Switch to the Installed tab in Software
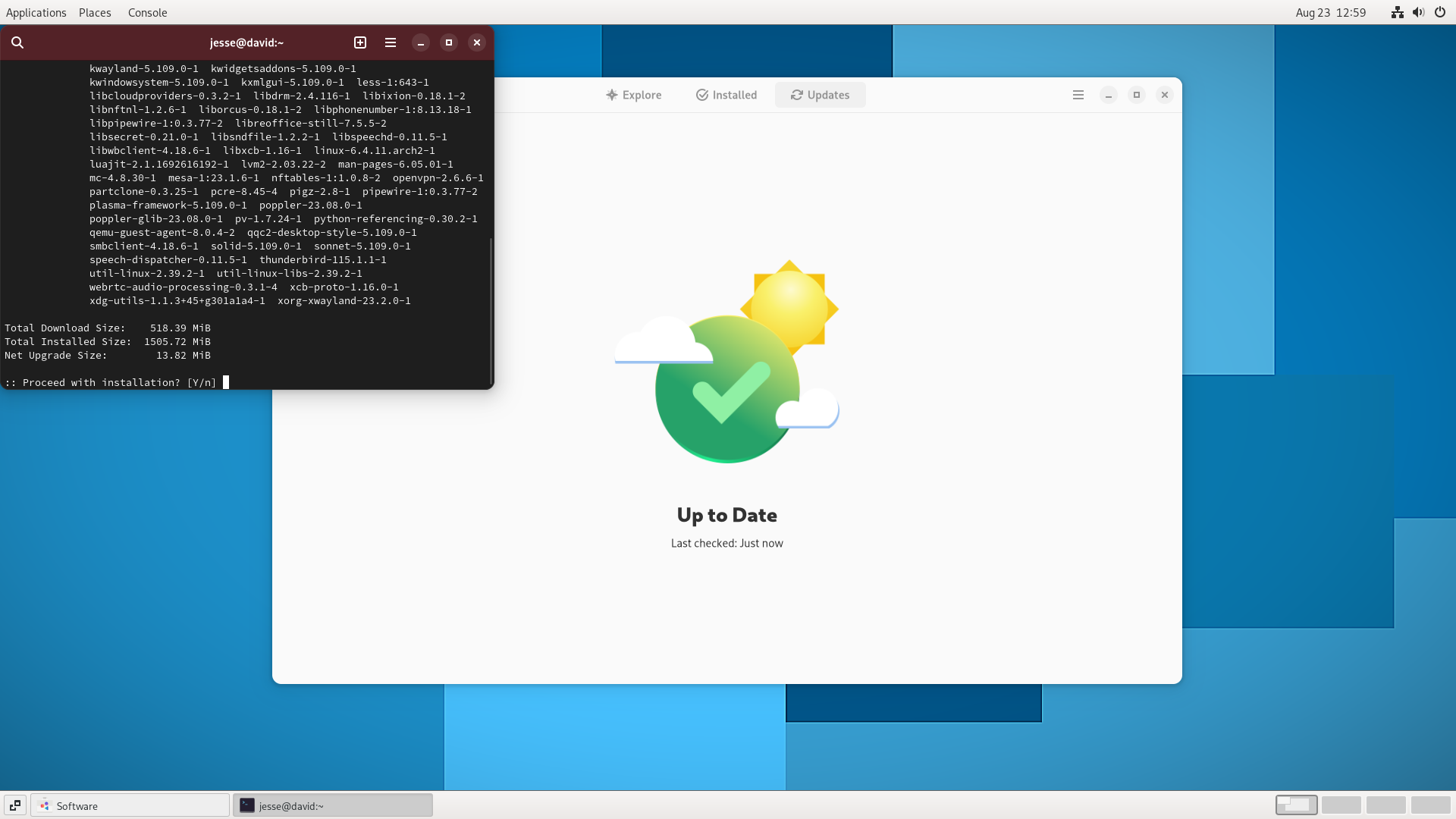This screenshot has width=1456, height=819. pyautogui.click(x=726, y=95)
